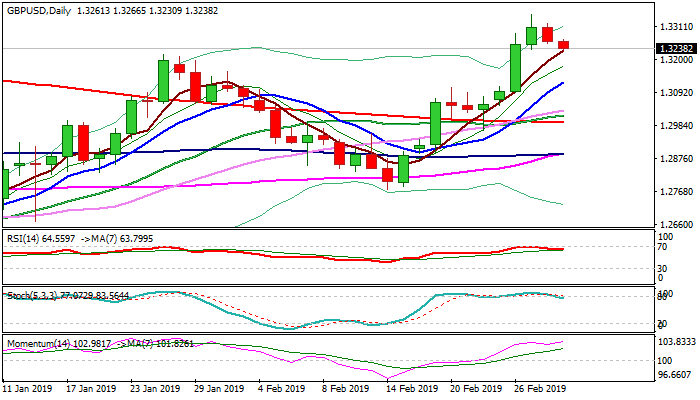Select the tall green candle near 26 Feb
The height and width of the screenshot is (400, 700).
516,68
